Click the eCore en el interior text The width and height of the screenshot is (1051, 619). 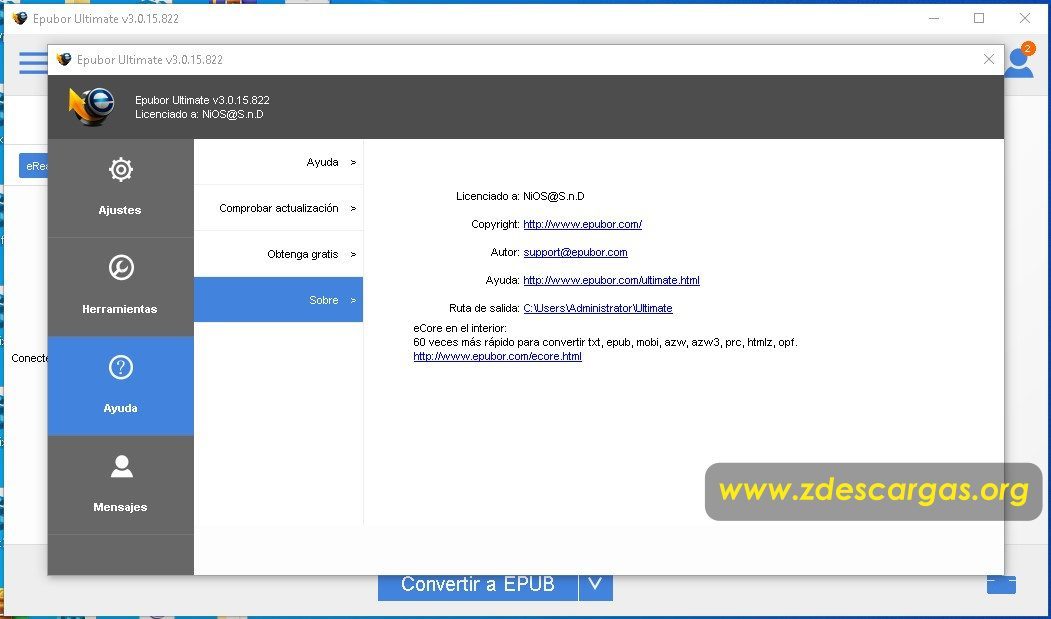point(460,329)
